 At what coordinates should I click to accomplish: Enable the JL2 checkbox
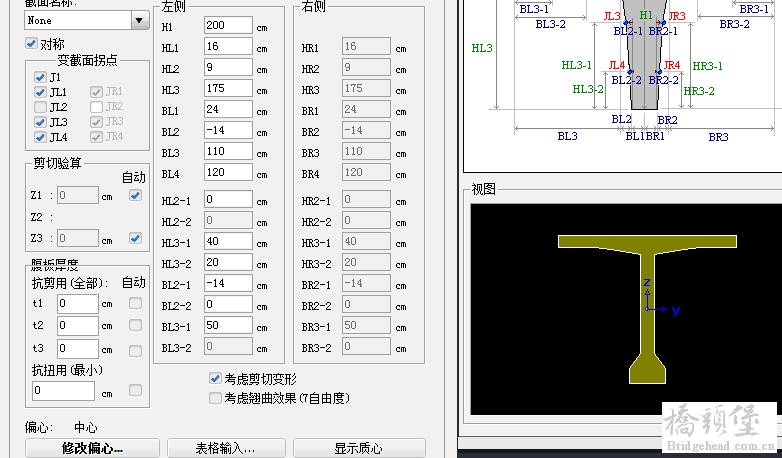pos(40,107)
